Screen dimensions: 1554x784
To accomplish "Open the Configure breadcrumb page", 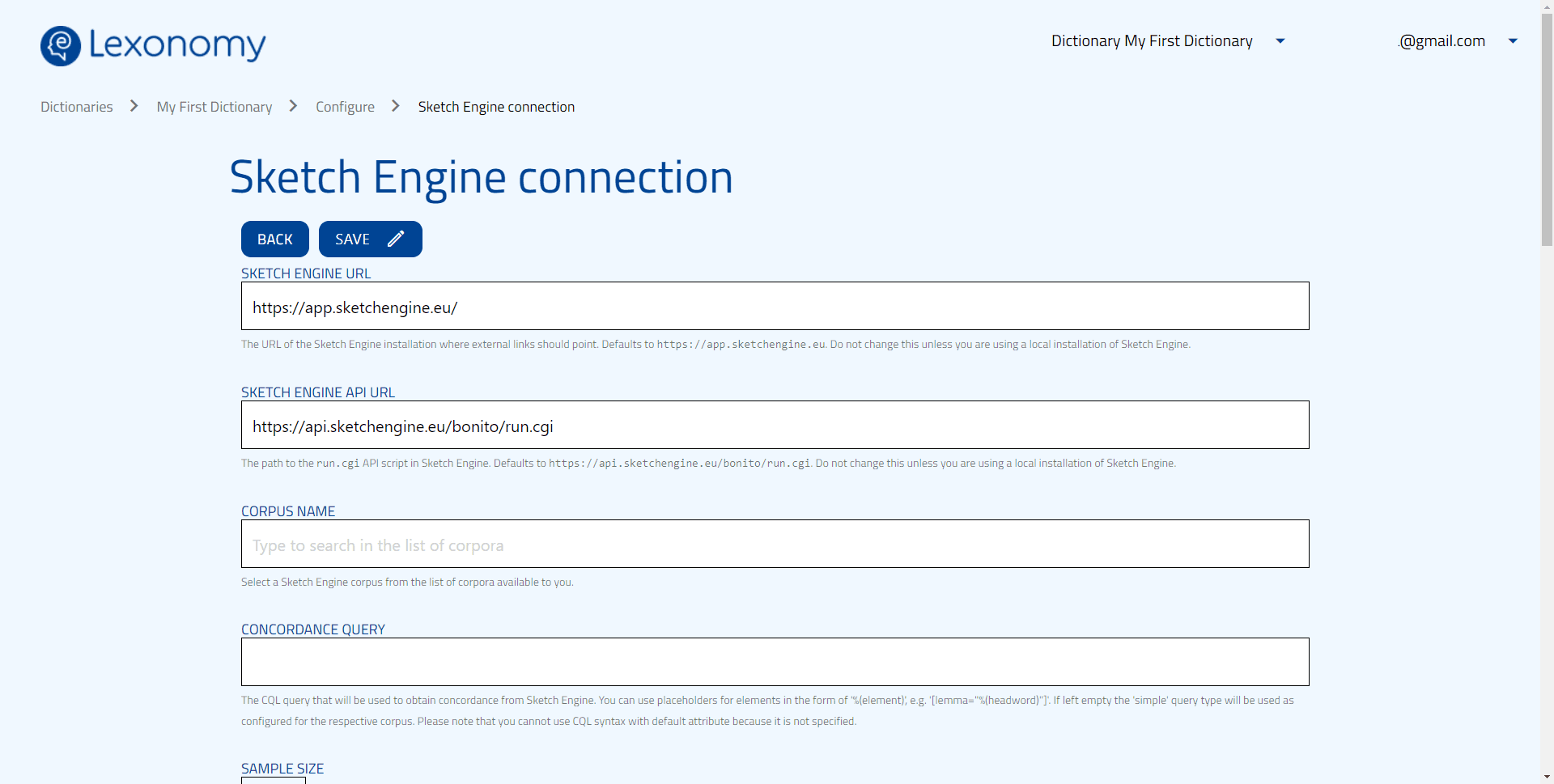I will coord(345,107).
